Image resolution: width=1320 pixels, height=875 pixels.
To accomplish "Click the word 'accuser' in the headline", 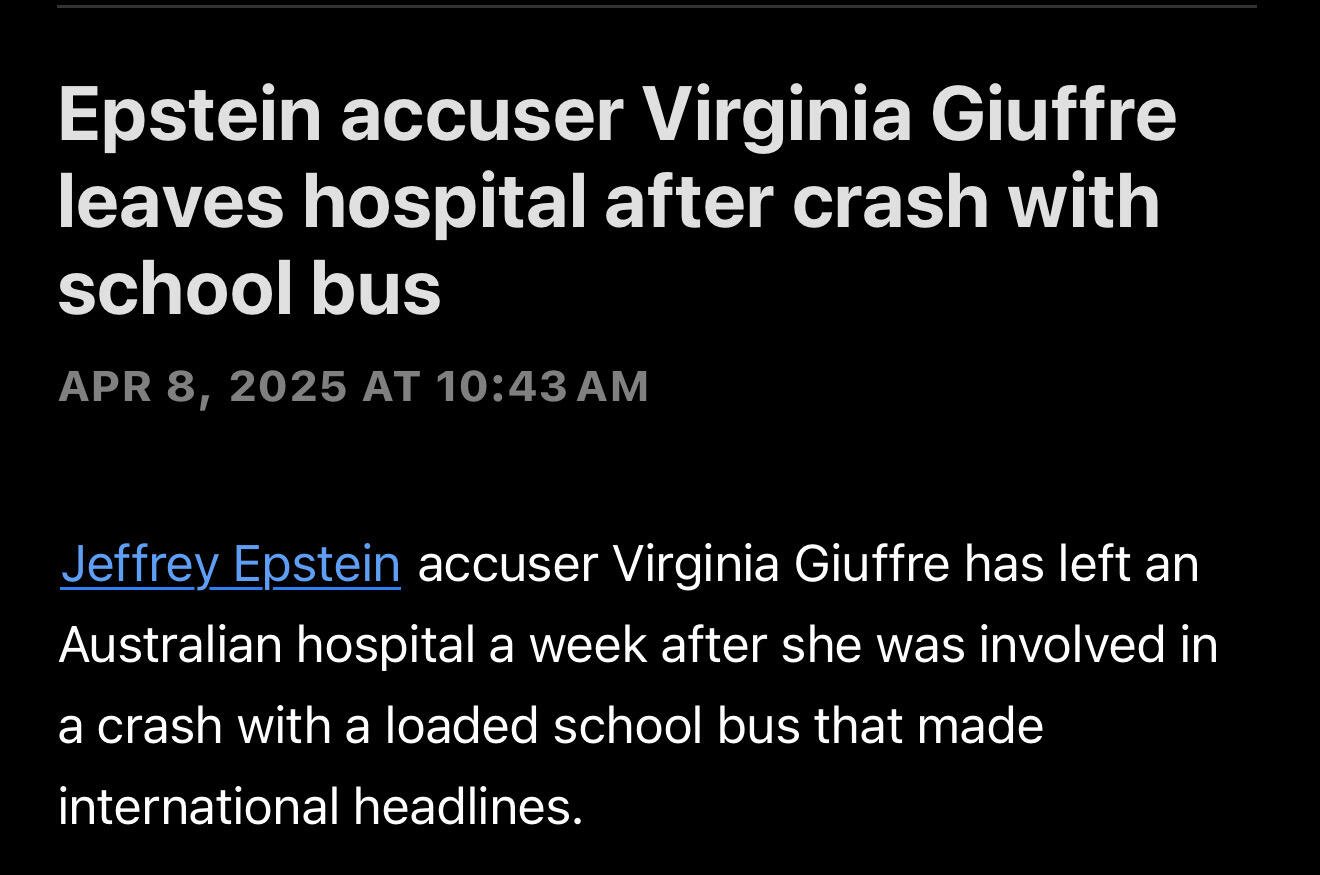I will coord(481,117).
